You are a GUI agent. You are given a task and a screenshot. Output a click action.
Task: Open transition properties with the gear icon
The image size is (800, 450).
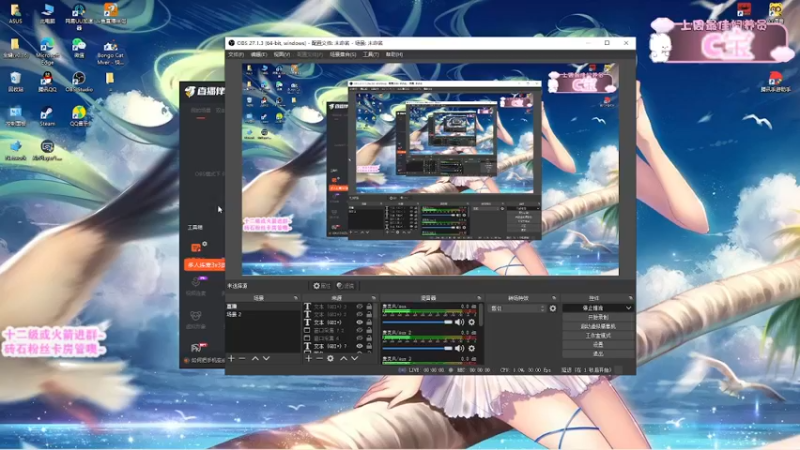[x=553, y=308]
